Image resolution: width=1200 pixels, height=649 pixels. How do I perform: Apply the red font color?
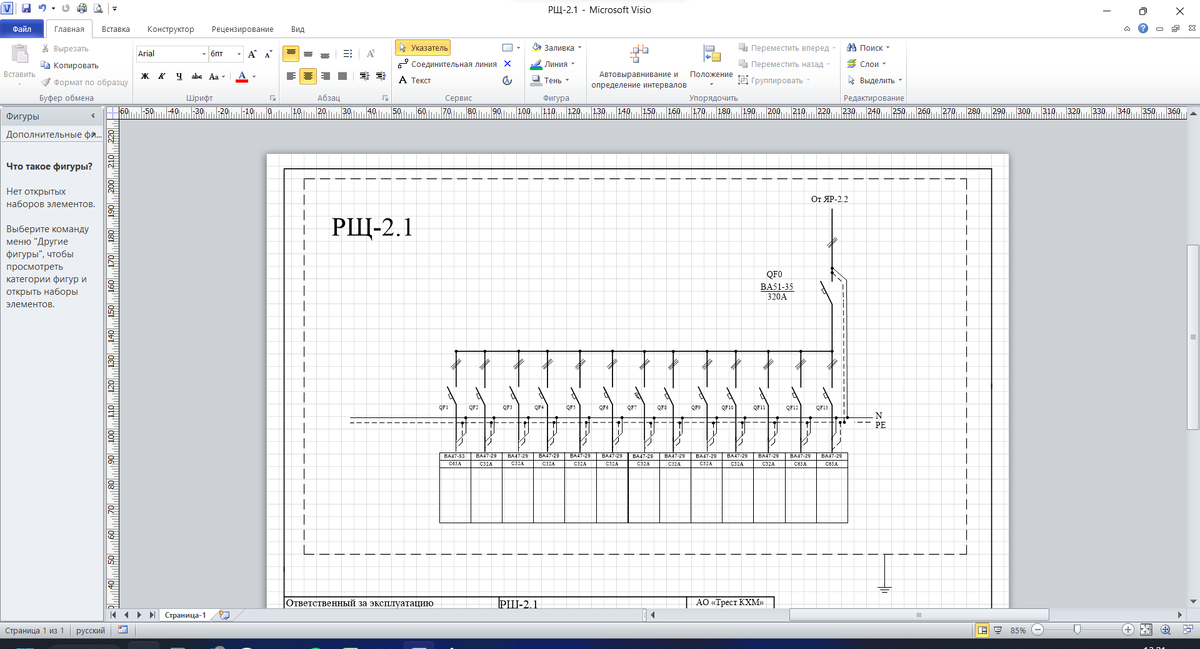[x=241, y=76]
